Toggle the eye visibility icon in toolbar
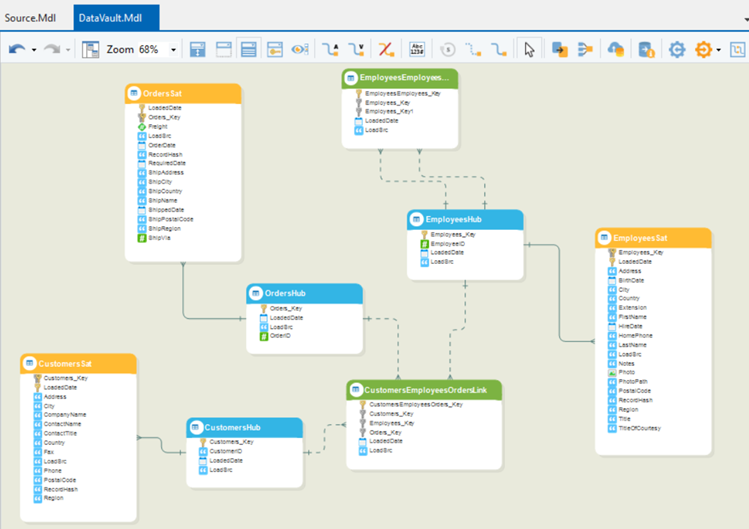This screenshot has width=749, height=529. 299,49
